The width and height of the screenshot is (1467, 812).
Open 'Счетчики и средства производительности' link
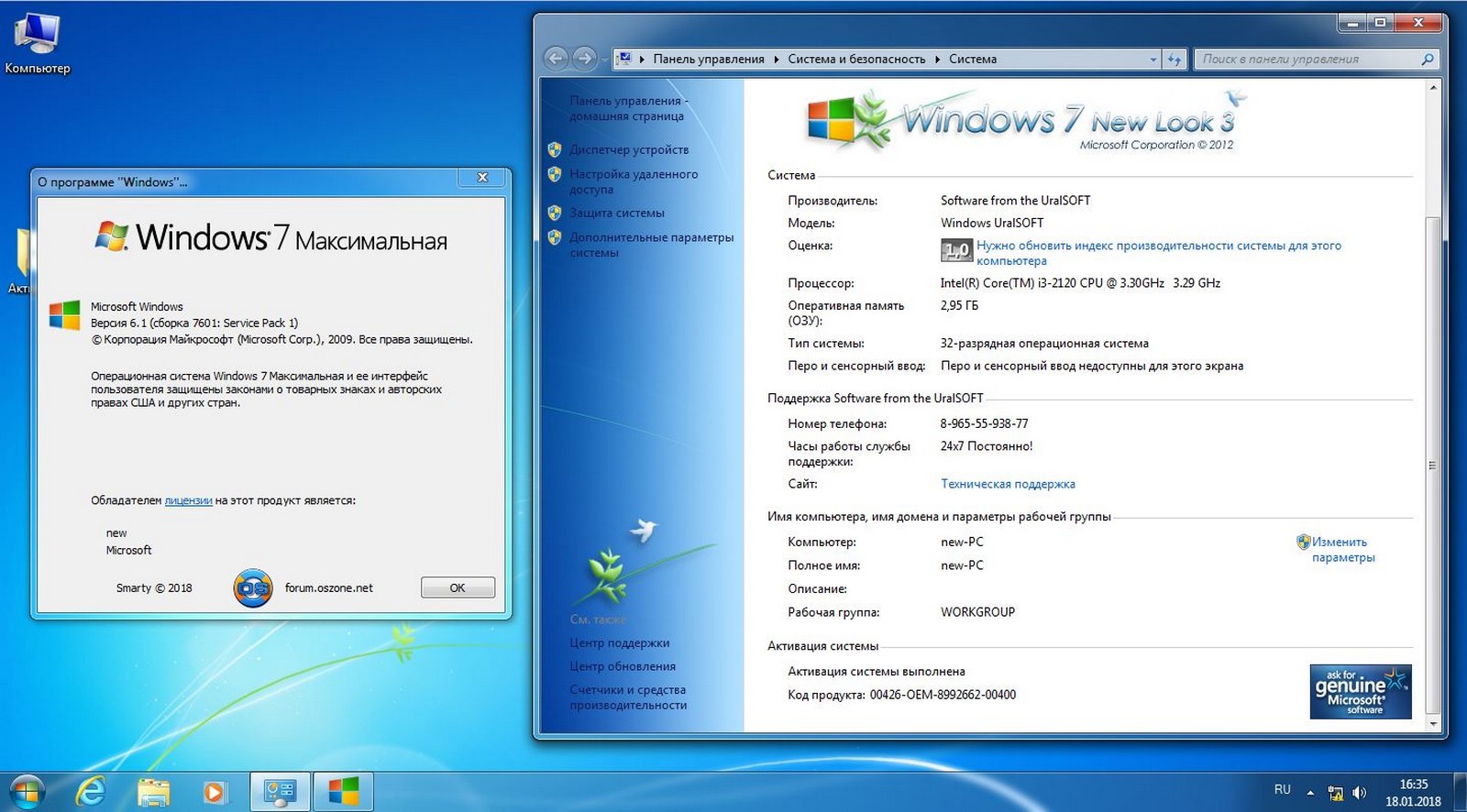628,697
